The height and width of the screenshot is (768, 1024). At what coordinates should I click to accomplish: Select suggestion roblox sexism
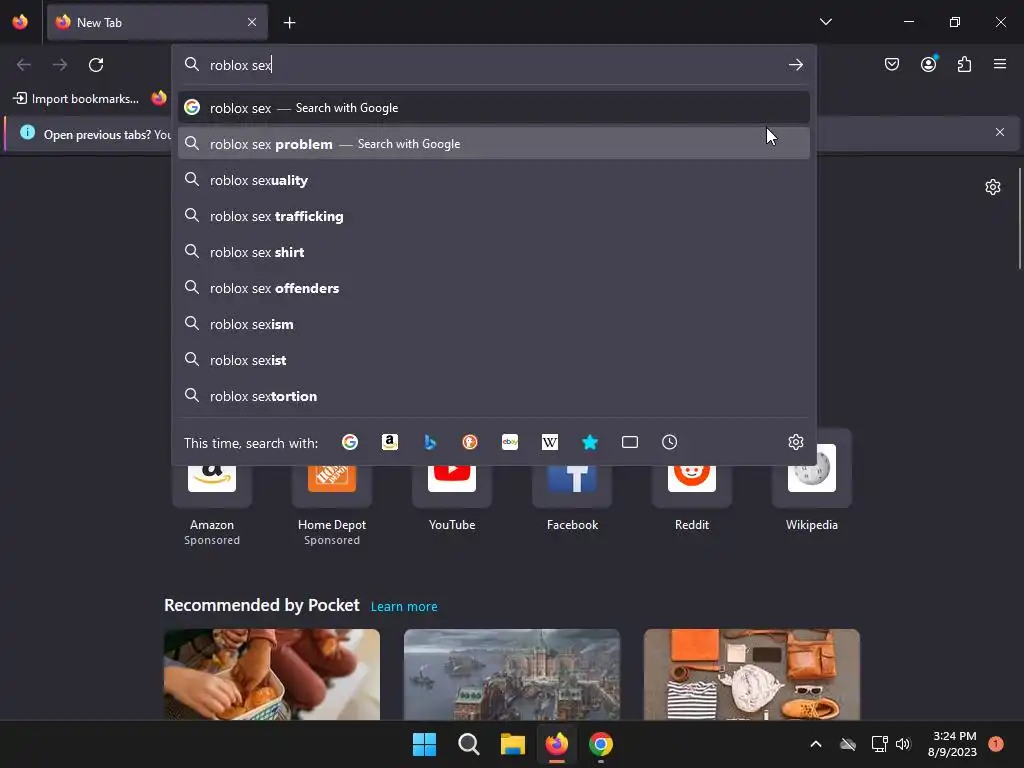click(494, 324)
